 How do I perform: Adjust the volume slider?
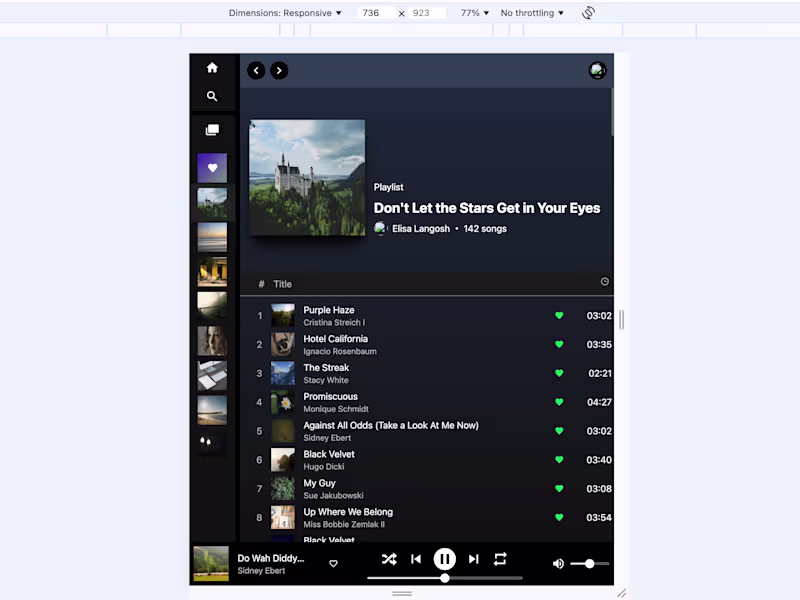590,564
